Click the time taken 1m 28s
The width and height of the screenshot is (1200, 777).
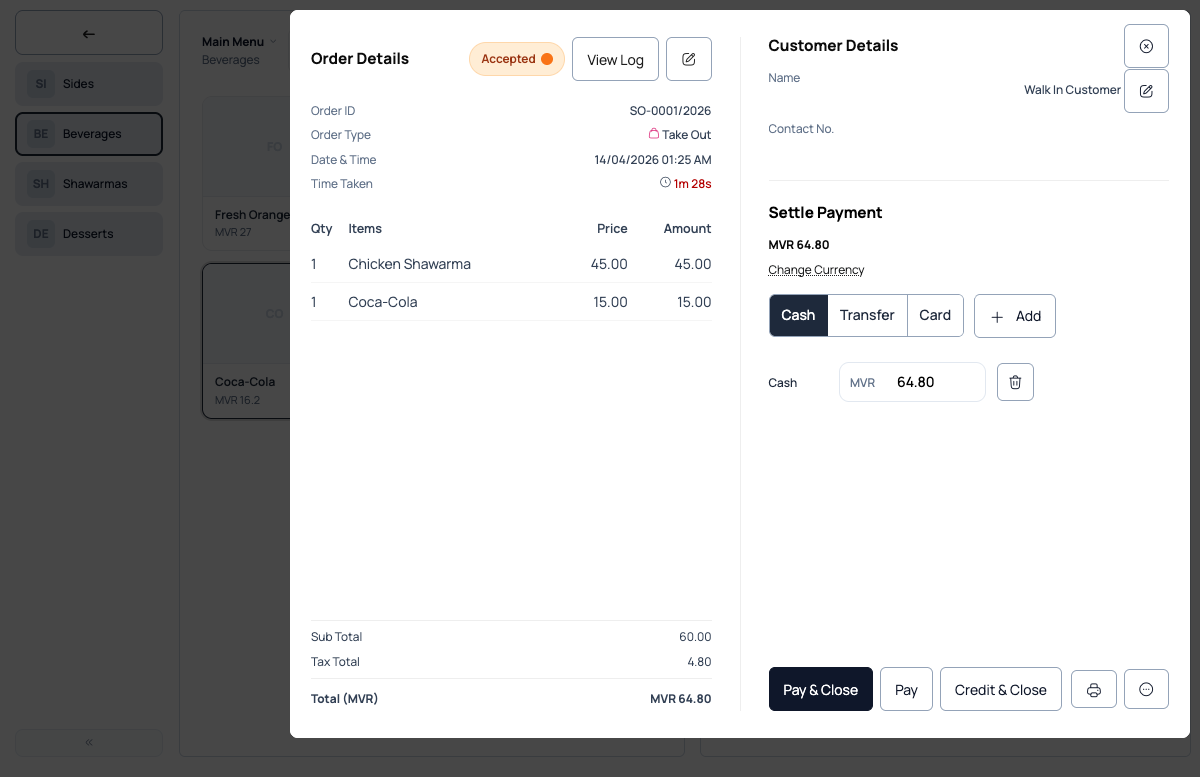click(686, 184)
